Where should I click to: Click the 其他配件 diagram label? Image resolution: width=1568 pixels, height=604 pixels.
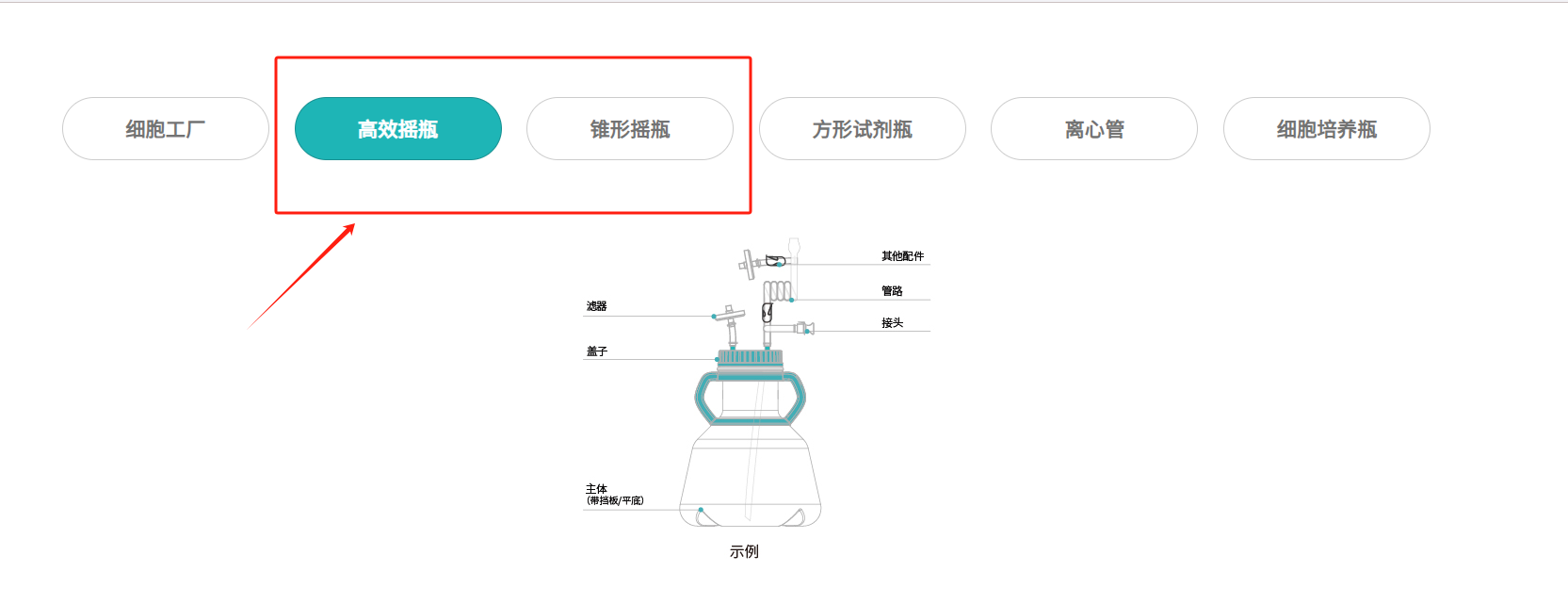pyautogui.click(x=902, y=256)
